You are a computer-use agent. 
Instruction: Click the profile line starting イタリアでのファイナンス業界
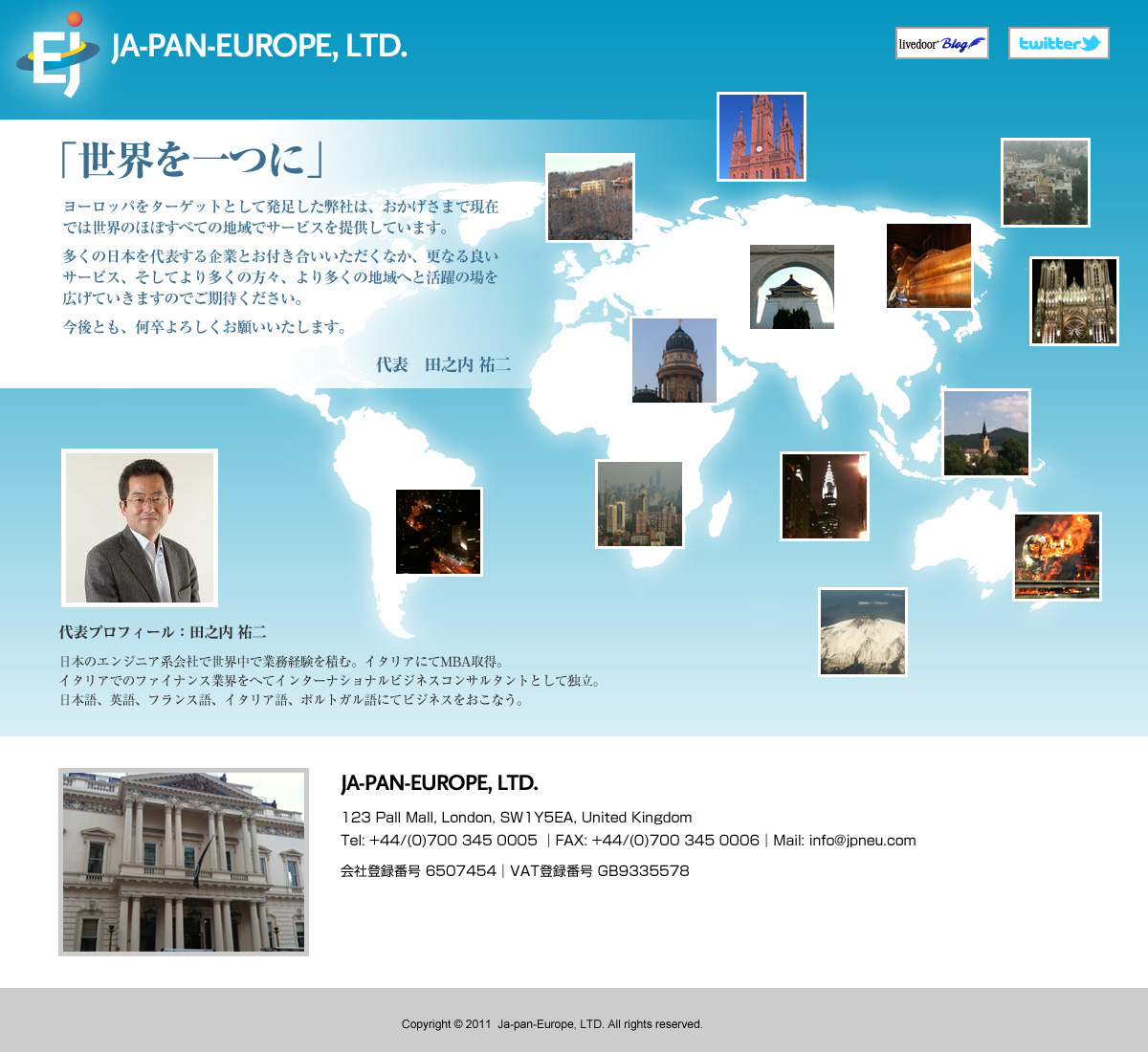[x=330, y=681]
